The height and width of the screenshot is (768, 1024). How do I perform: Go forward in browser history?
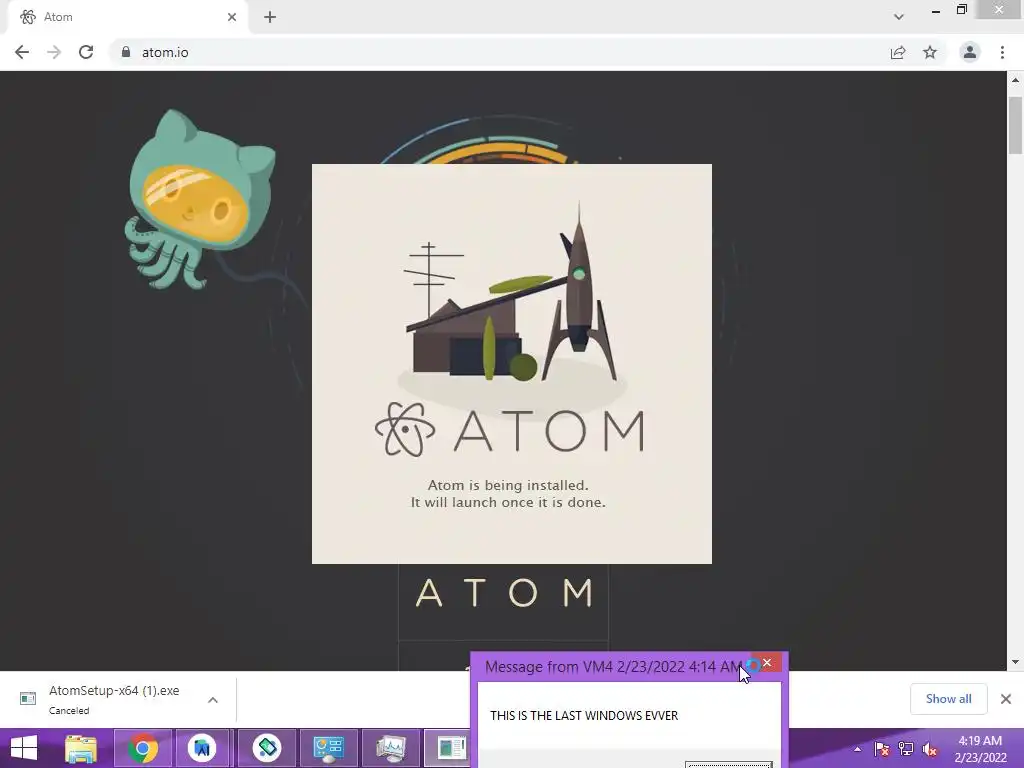(54, 52)
